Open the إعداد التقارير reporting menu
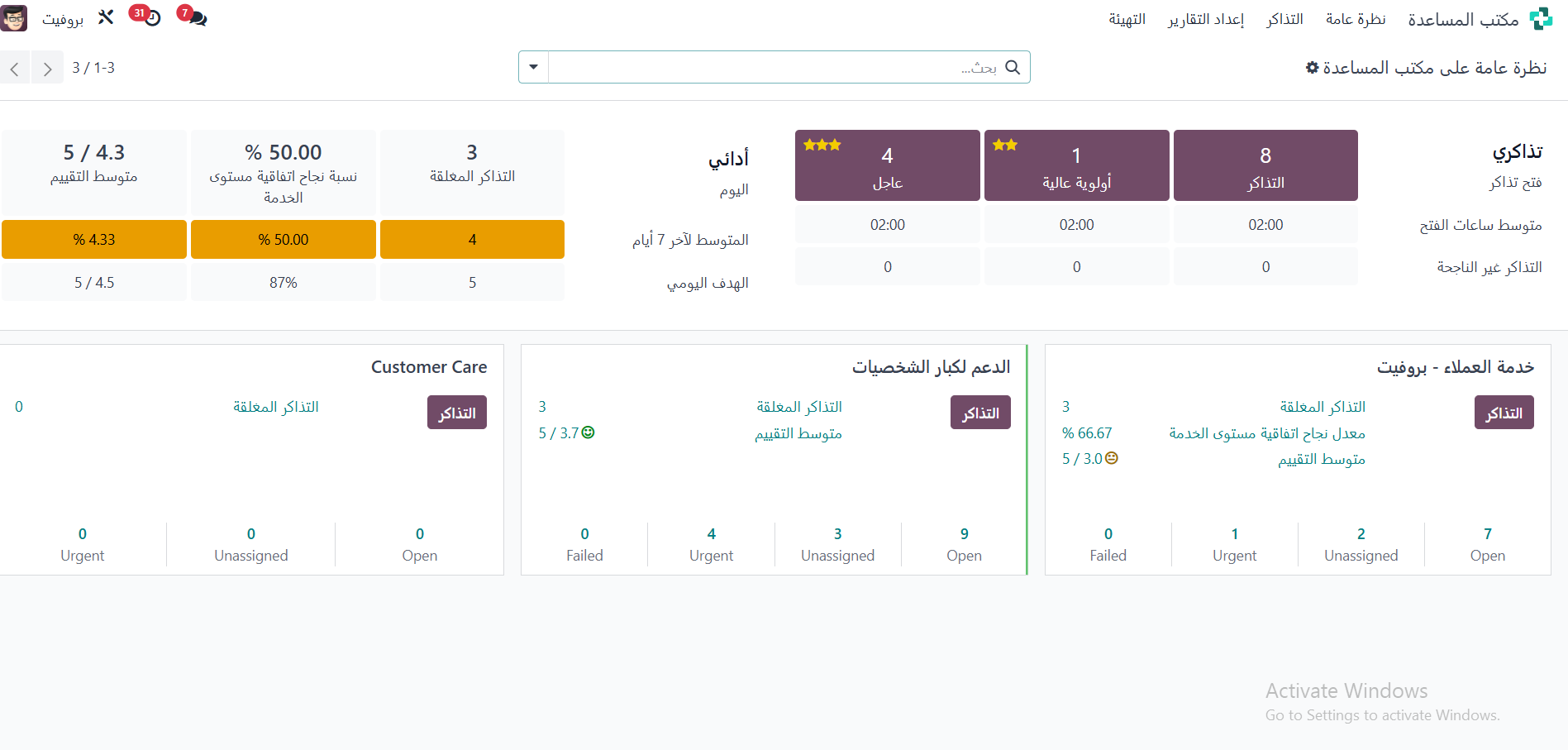1568x750 pixels. (x=1205, y=19)
